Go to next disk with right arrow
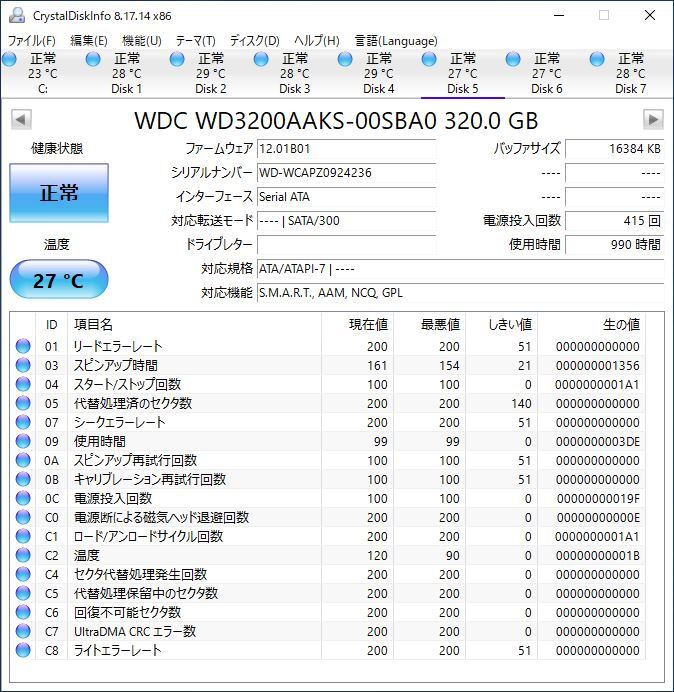 653,120
